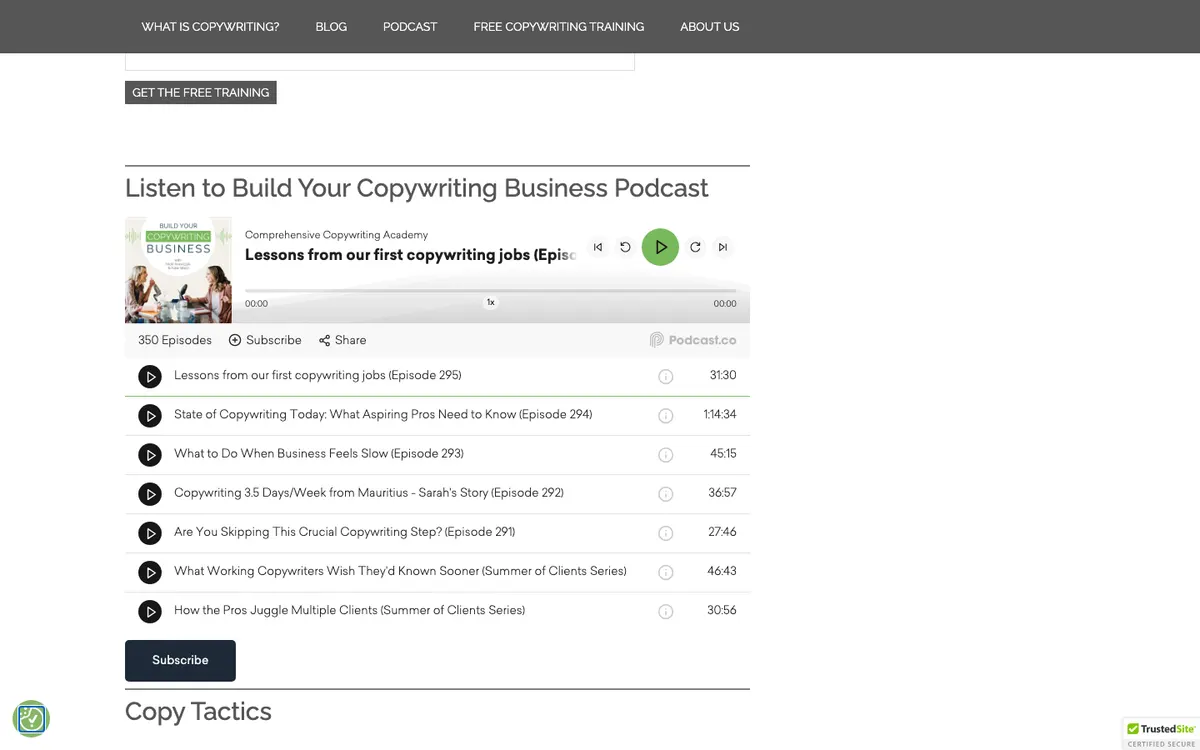Play episode 292 Sarah's Story
The width and height of the screenshot is (1200, 750).
[x=150, y=494]
